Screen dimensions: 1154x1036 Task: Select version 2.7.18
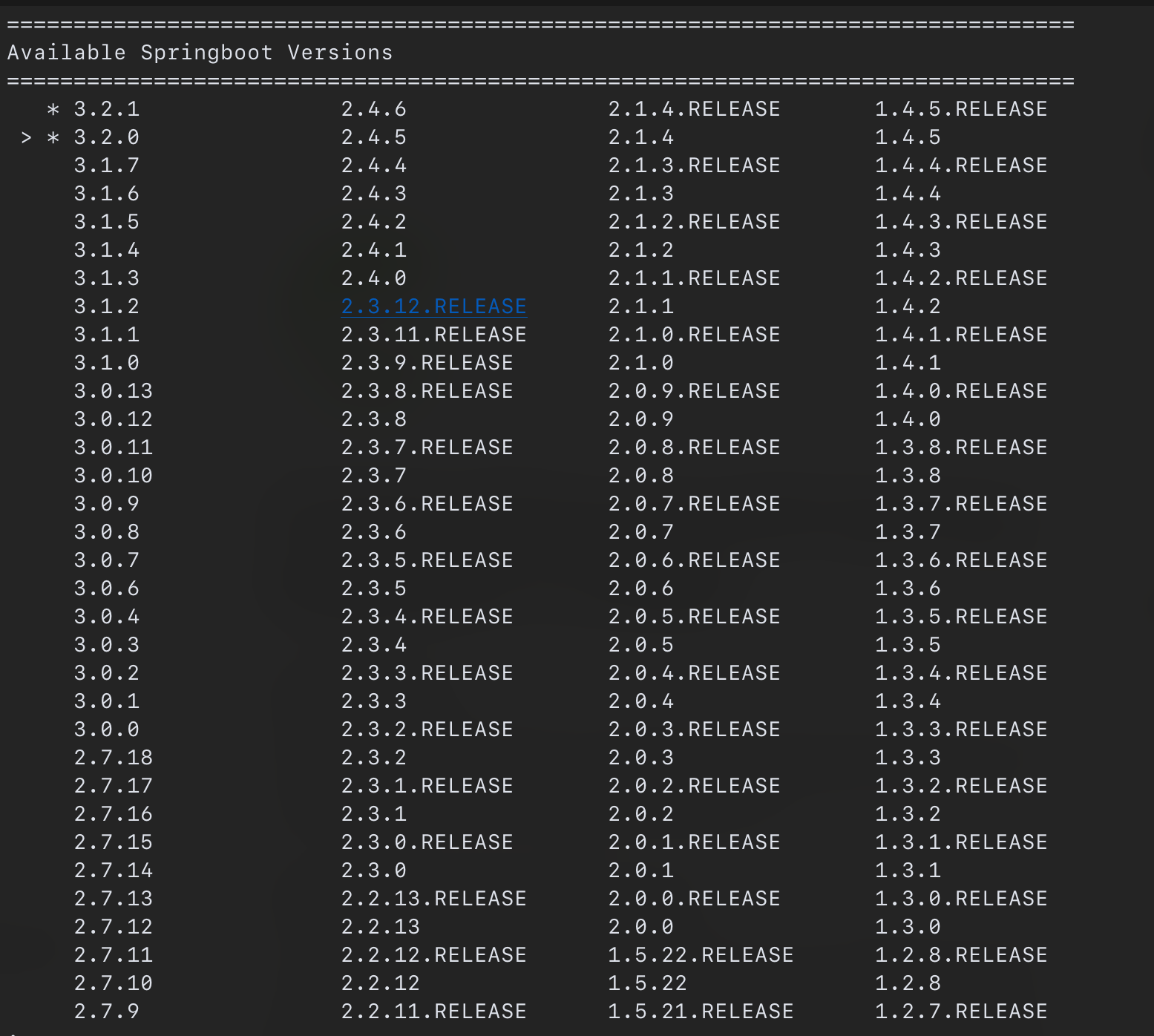coord(114,758)
